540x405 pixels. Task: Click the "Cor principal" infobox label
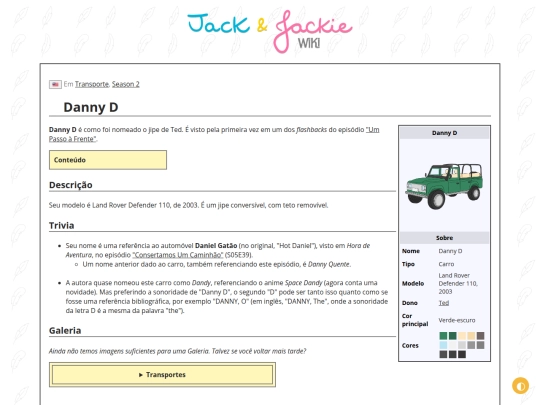(415, 320)
